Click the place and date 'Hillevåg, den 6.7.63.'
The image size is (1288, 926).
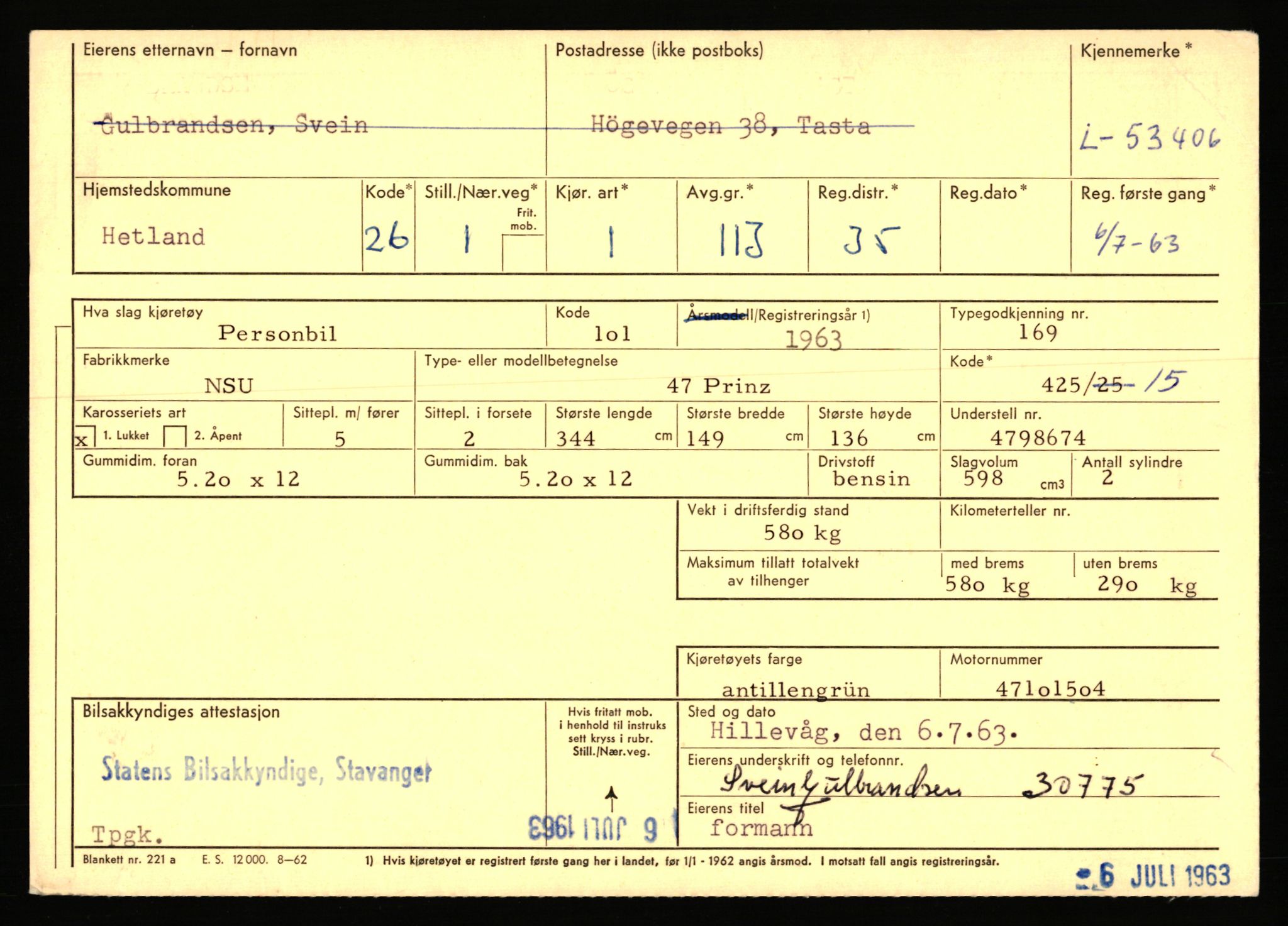coord(863,732)
